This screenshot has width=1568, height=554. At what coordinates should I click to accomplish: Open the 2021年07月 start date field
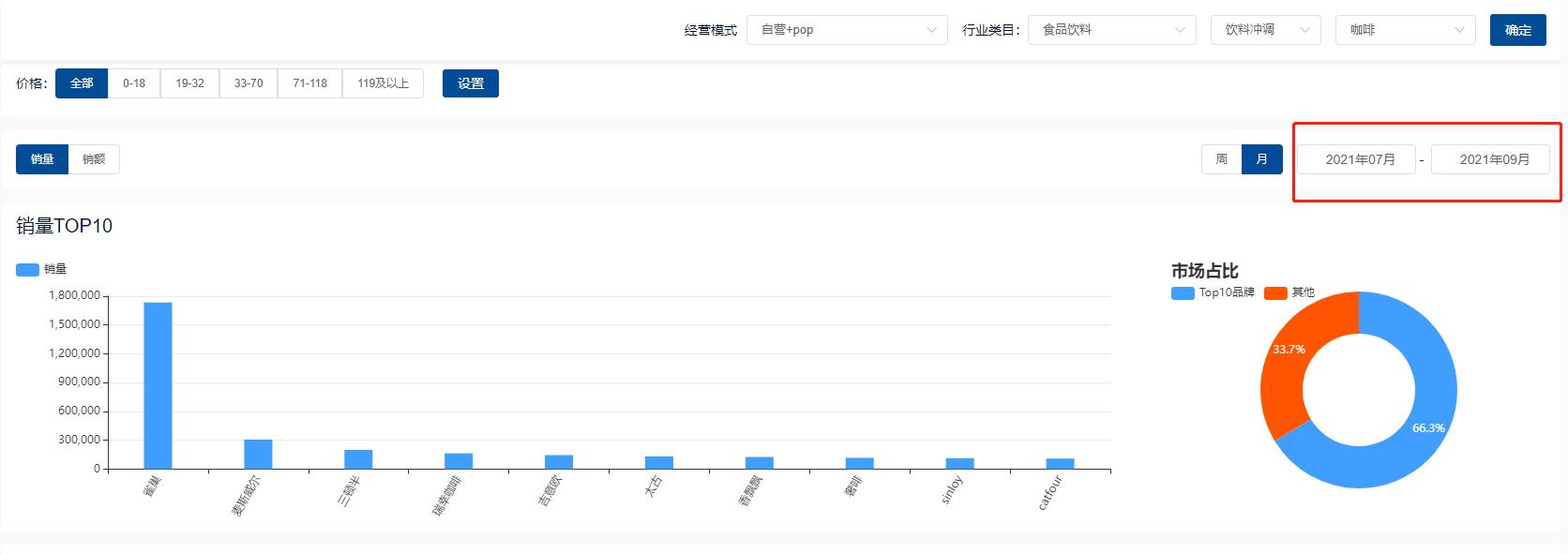tap(1359, 159)
